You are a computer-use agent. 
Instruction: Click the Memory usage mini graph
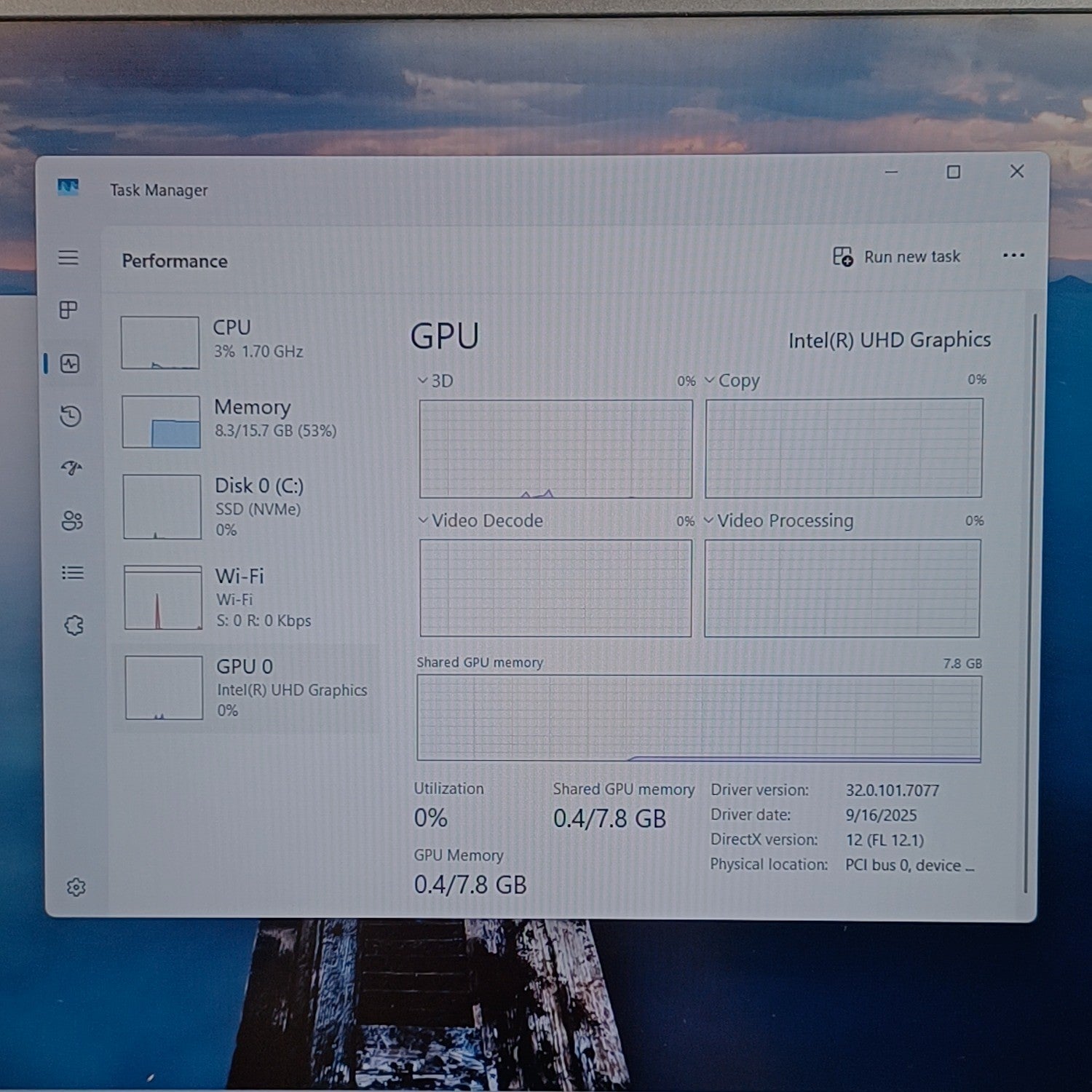[x=161, y=422]
